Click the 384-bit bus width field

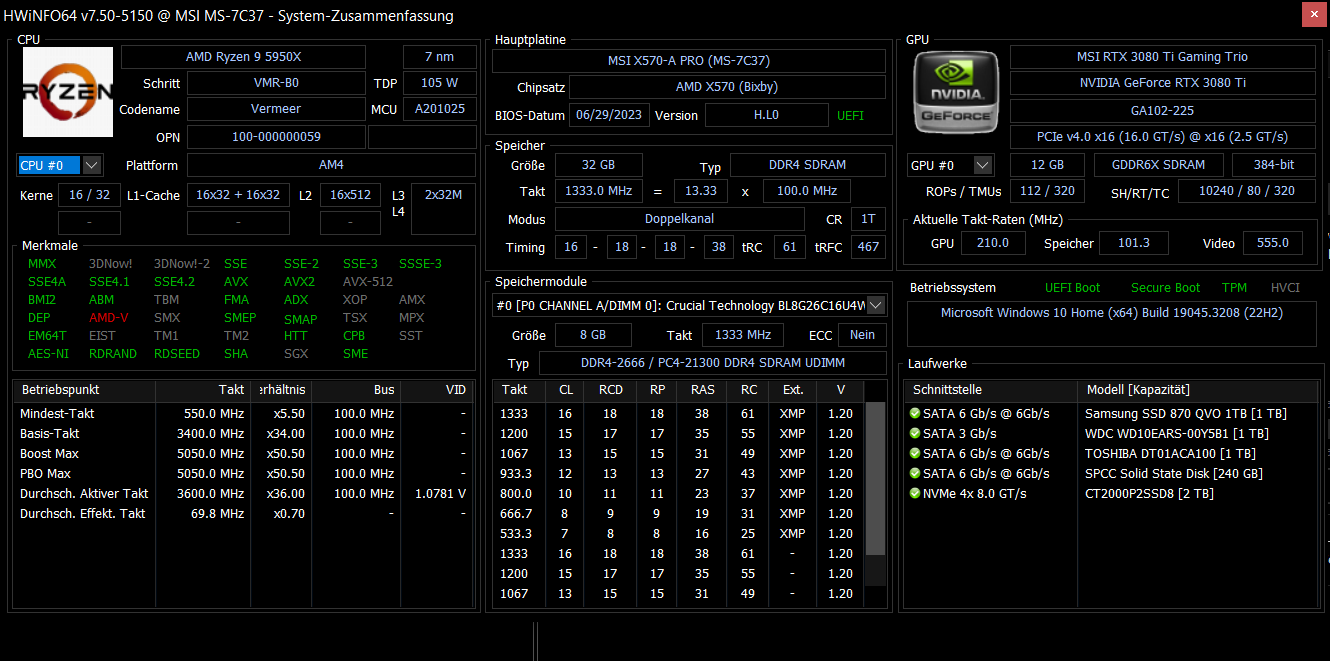(x=1273, y=165)
